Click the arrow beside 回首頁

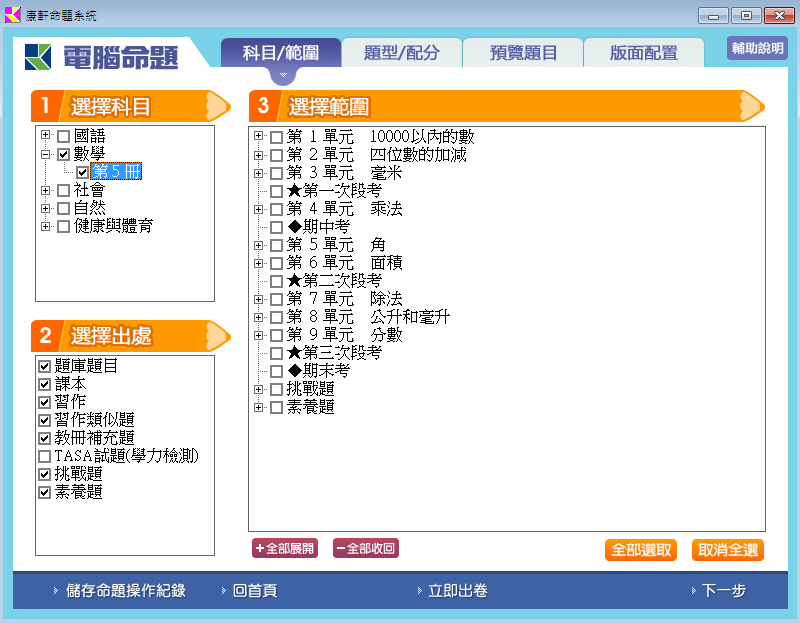(223, 591)
